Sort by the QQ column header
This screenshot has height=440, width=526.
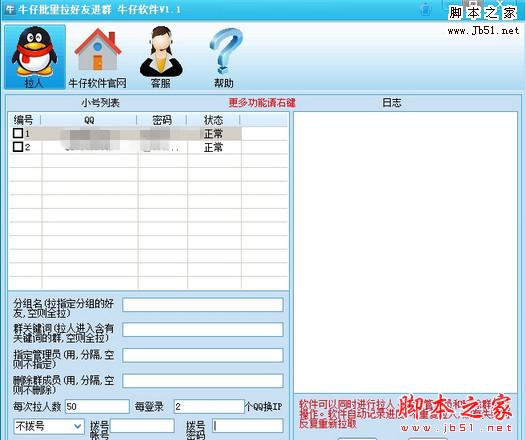pos(89,120)
